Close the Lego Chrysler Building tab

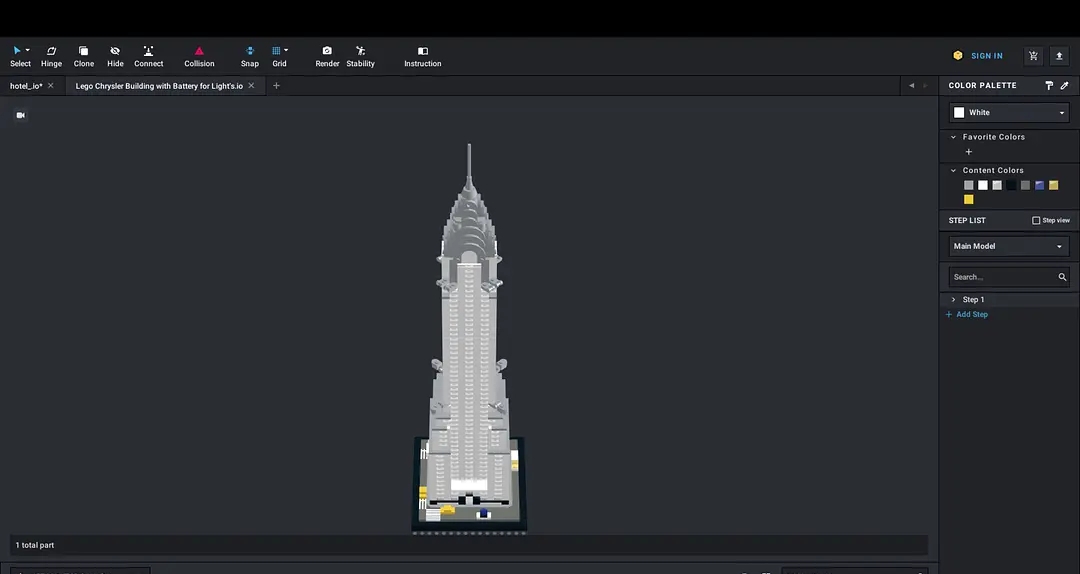[251, 85]
